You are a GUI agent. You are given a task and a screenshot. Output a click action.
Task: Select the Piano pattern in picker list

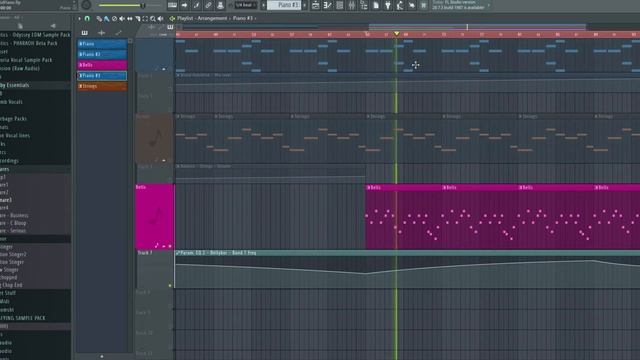coord(102,44)
